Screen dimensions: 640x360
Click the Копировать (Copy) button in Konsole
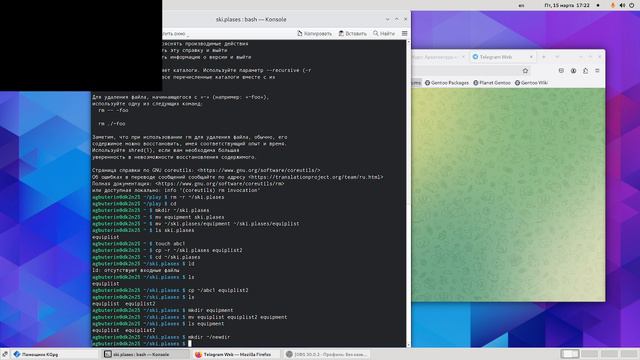[314, 33]
